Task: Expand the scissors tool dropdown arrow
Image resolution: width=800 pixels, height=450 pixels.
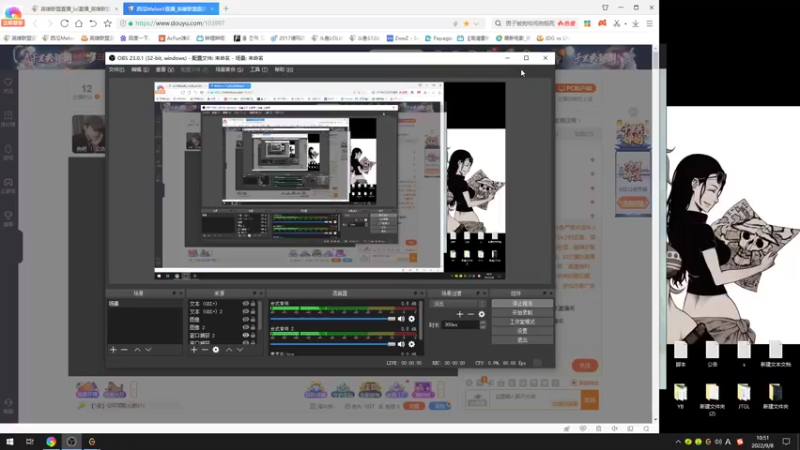Action: pyautogui.click(x=625, y=23)
